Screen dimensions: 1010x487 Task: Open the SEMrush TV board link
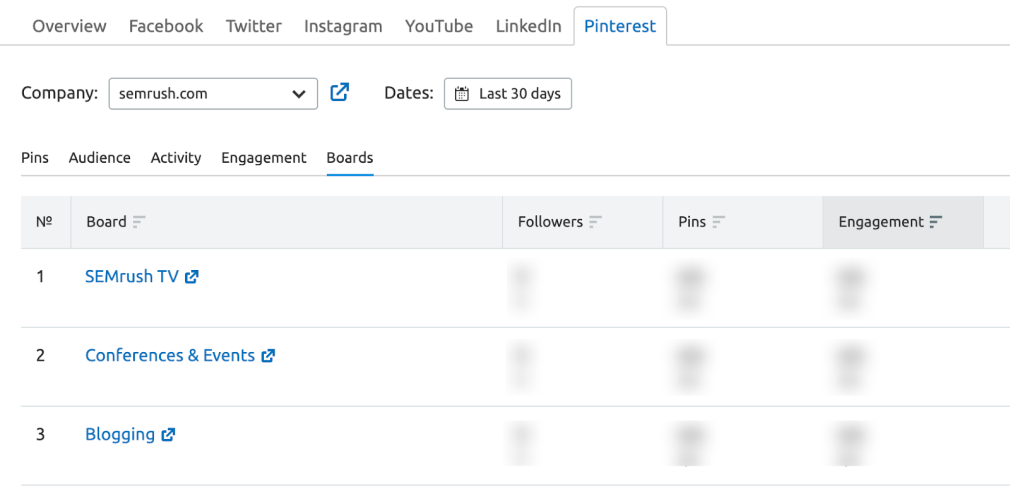tap(131, 276)
